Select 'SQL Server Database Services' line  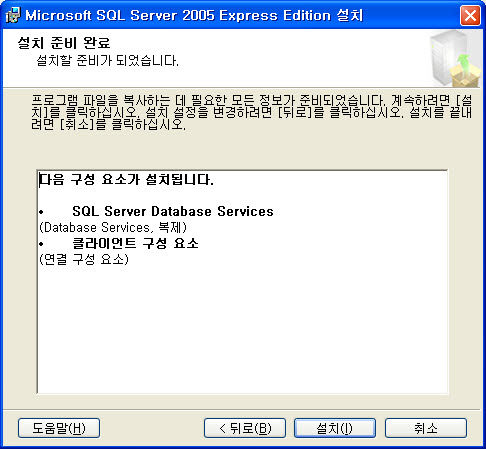pyautogui.click(x=173, y=211)
